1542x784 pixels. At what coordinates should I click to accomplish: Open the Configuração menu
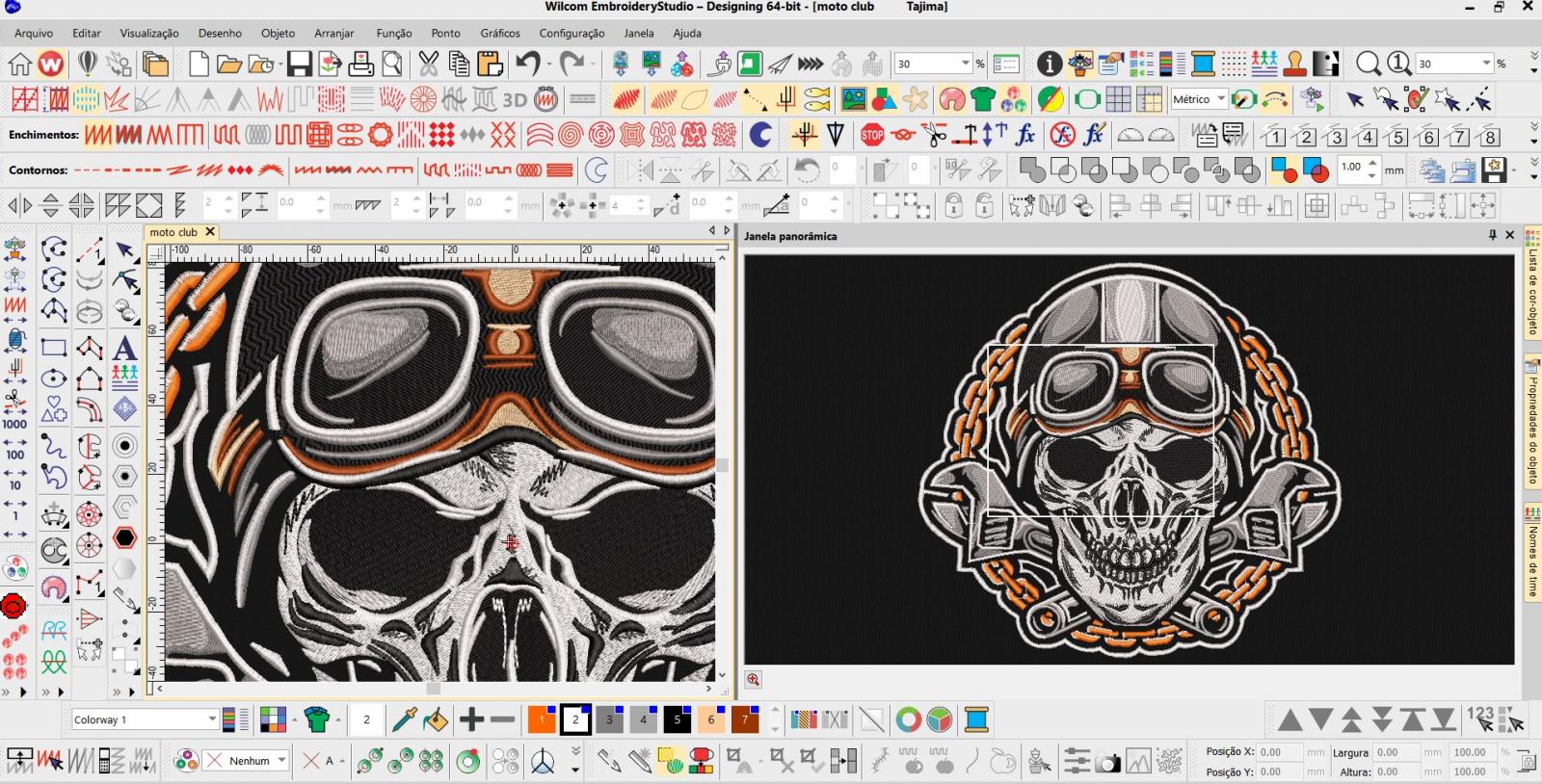(x=572, y=33)
